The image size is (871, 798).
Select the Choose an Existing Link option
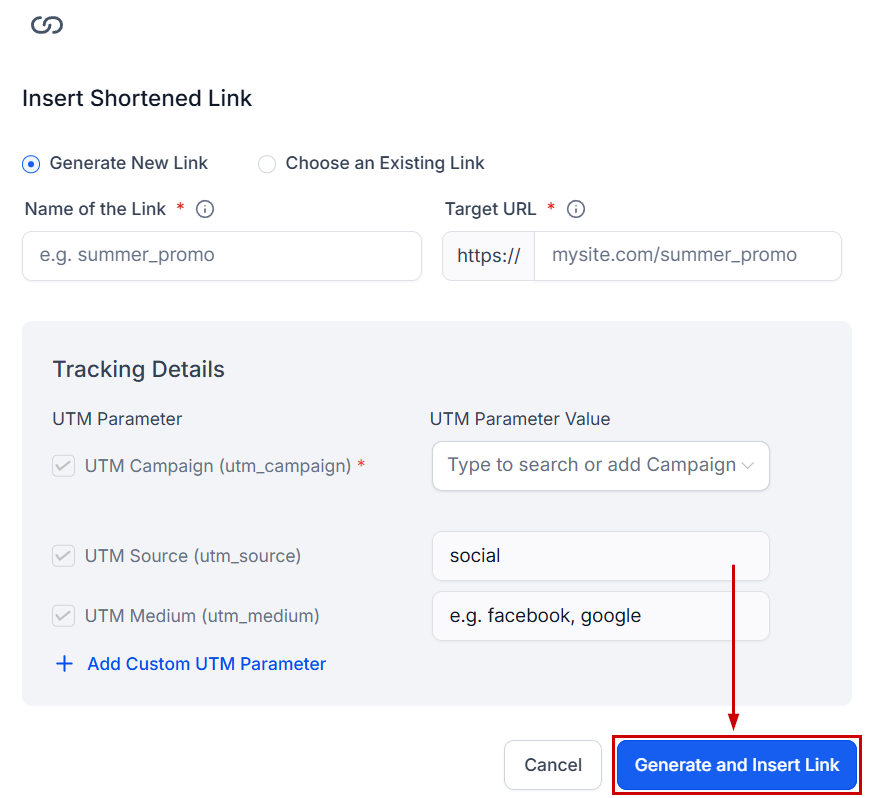click(267, 163)
